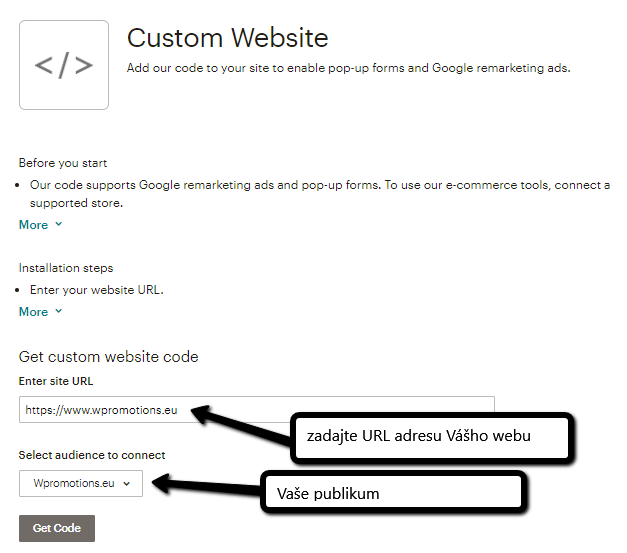
Task: Click the Get Code button
Action: click(x=57, y=528)
